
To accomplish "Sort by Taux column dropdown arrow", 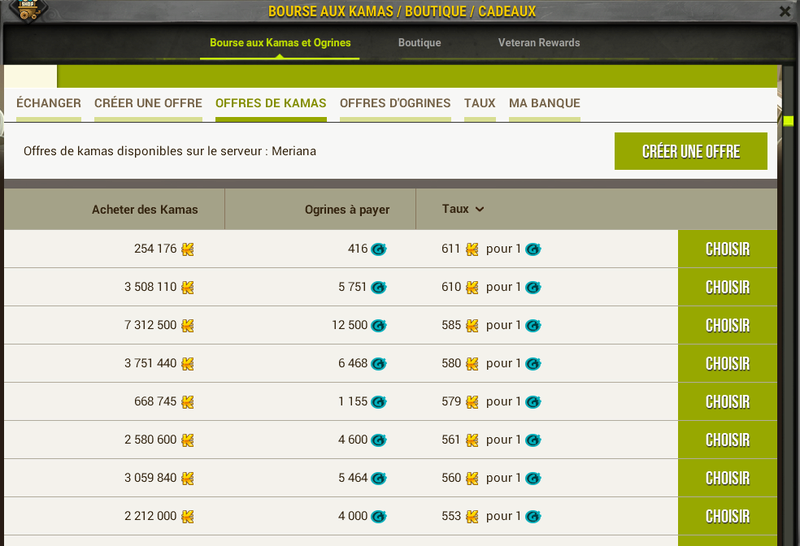I will [x=480, y=209].
